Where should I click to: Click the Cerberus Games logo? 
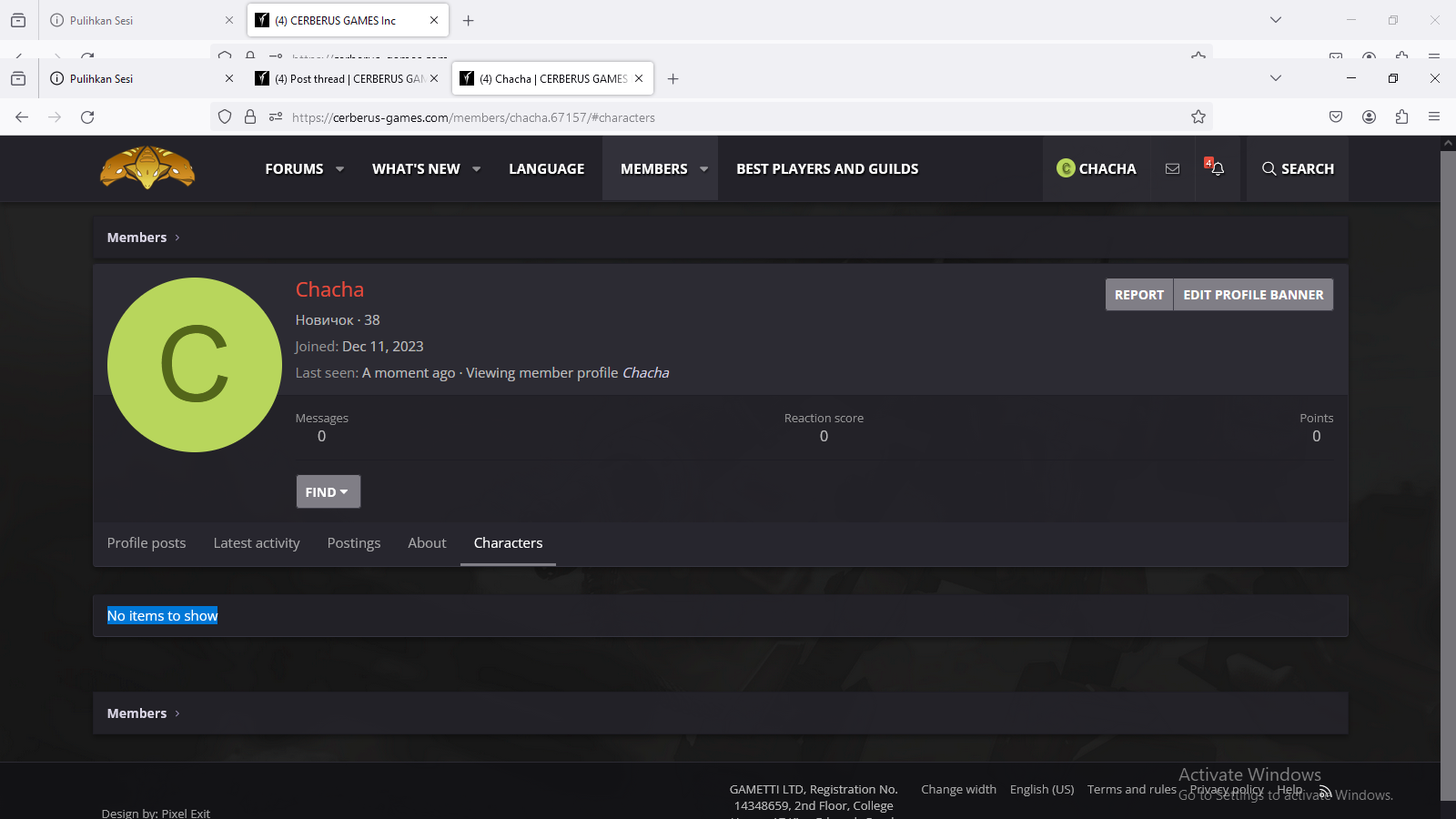pyautogui.click(x=147, y=167)
